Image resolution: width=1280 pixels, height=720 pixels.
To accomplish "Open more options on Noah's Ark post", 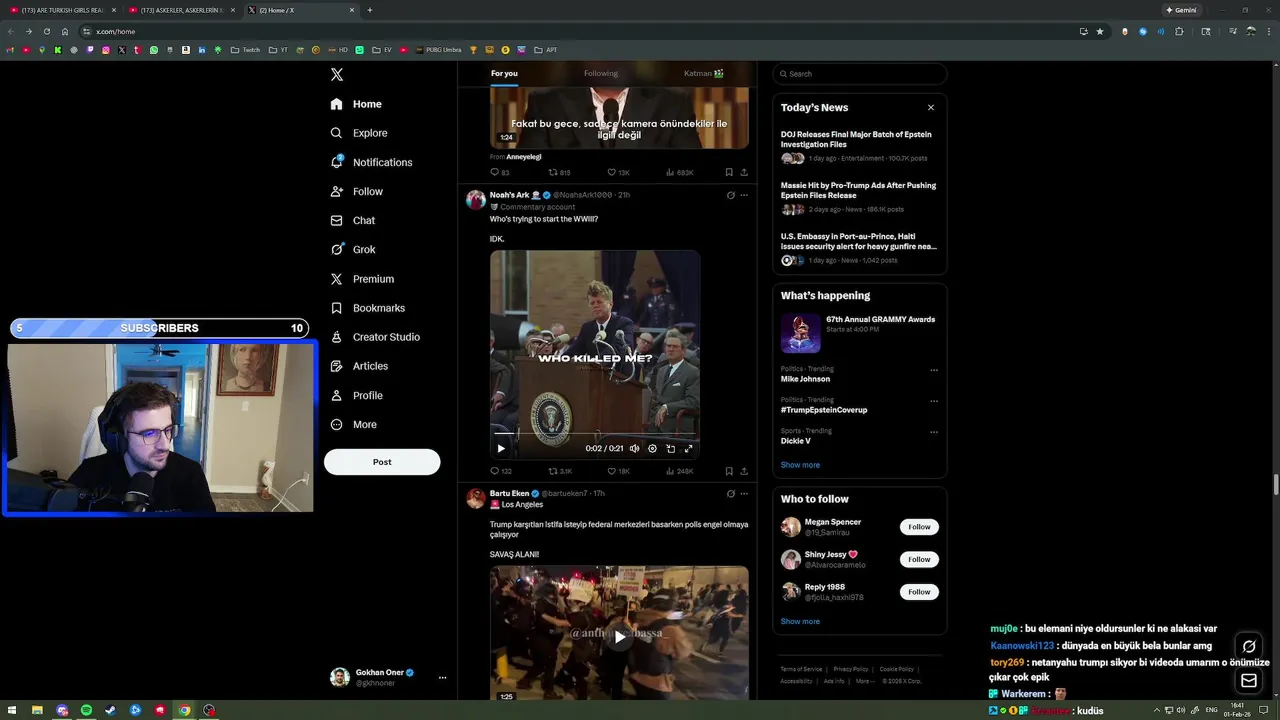I will [744, 195].
